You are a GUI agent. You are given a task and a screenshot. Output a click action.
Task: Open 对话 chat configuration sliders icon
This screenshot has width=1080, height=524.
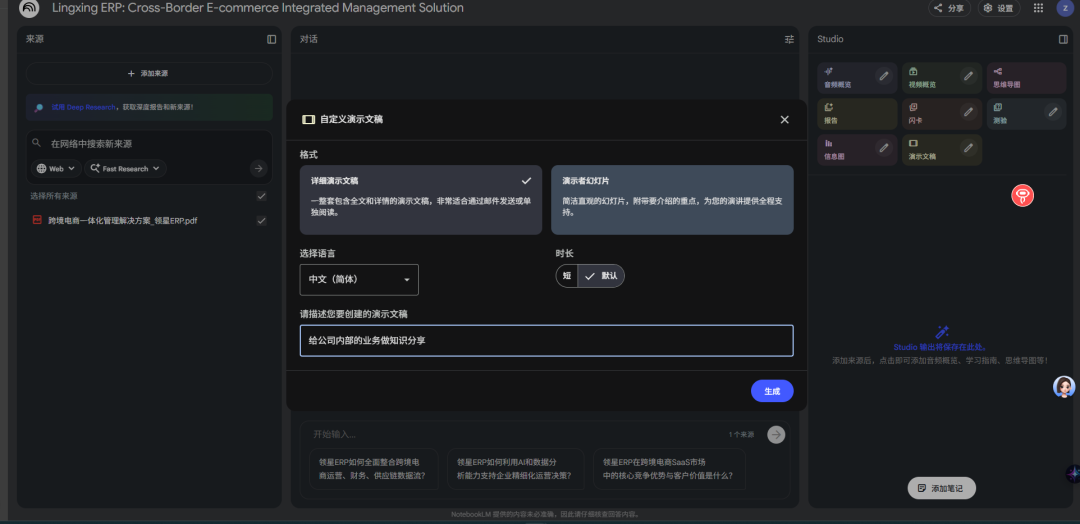[789, 39]
